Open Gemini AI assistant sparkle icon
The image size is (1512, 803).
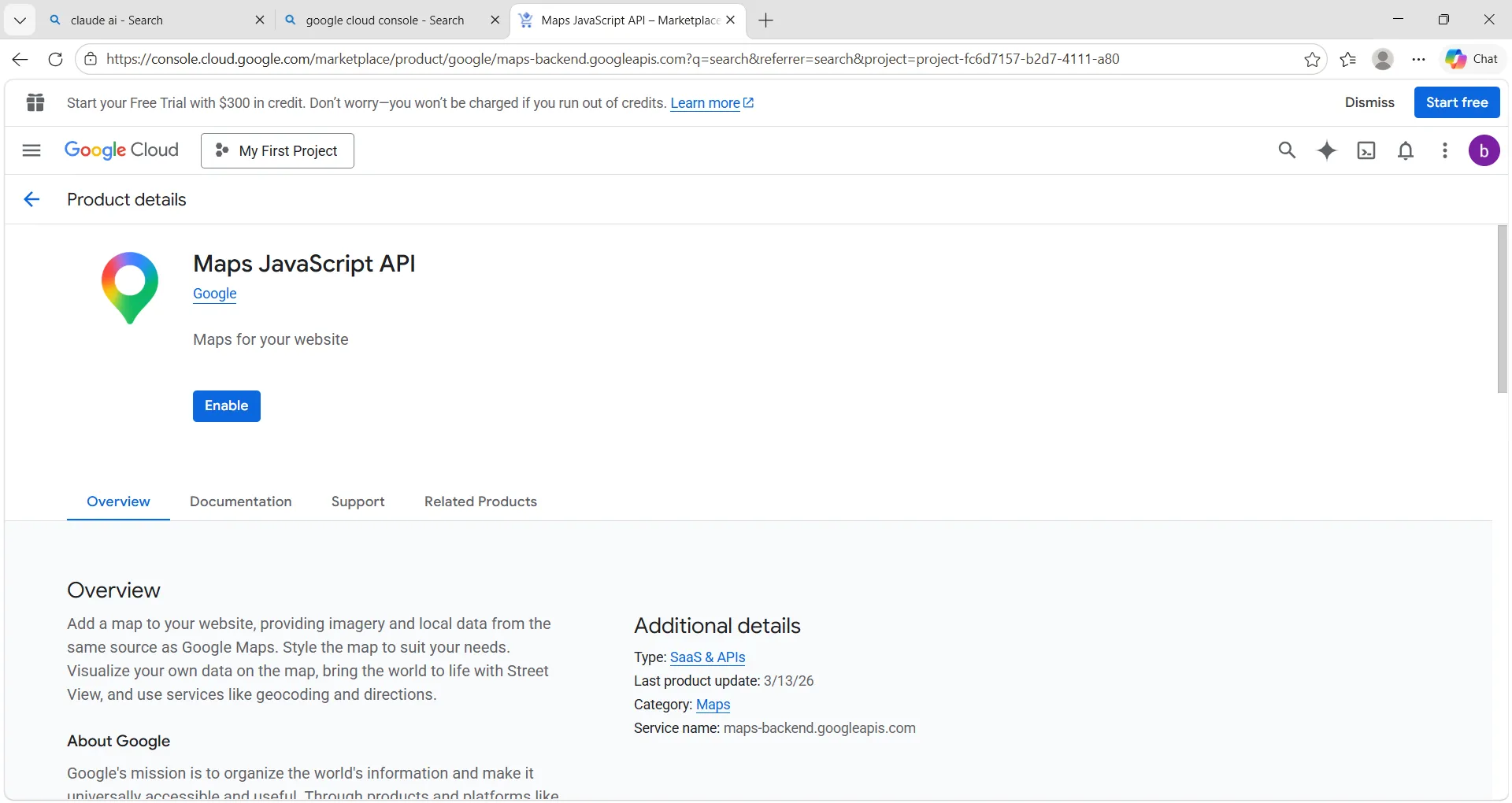click(x=1327, y=150)
